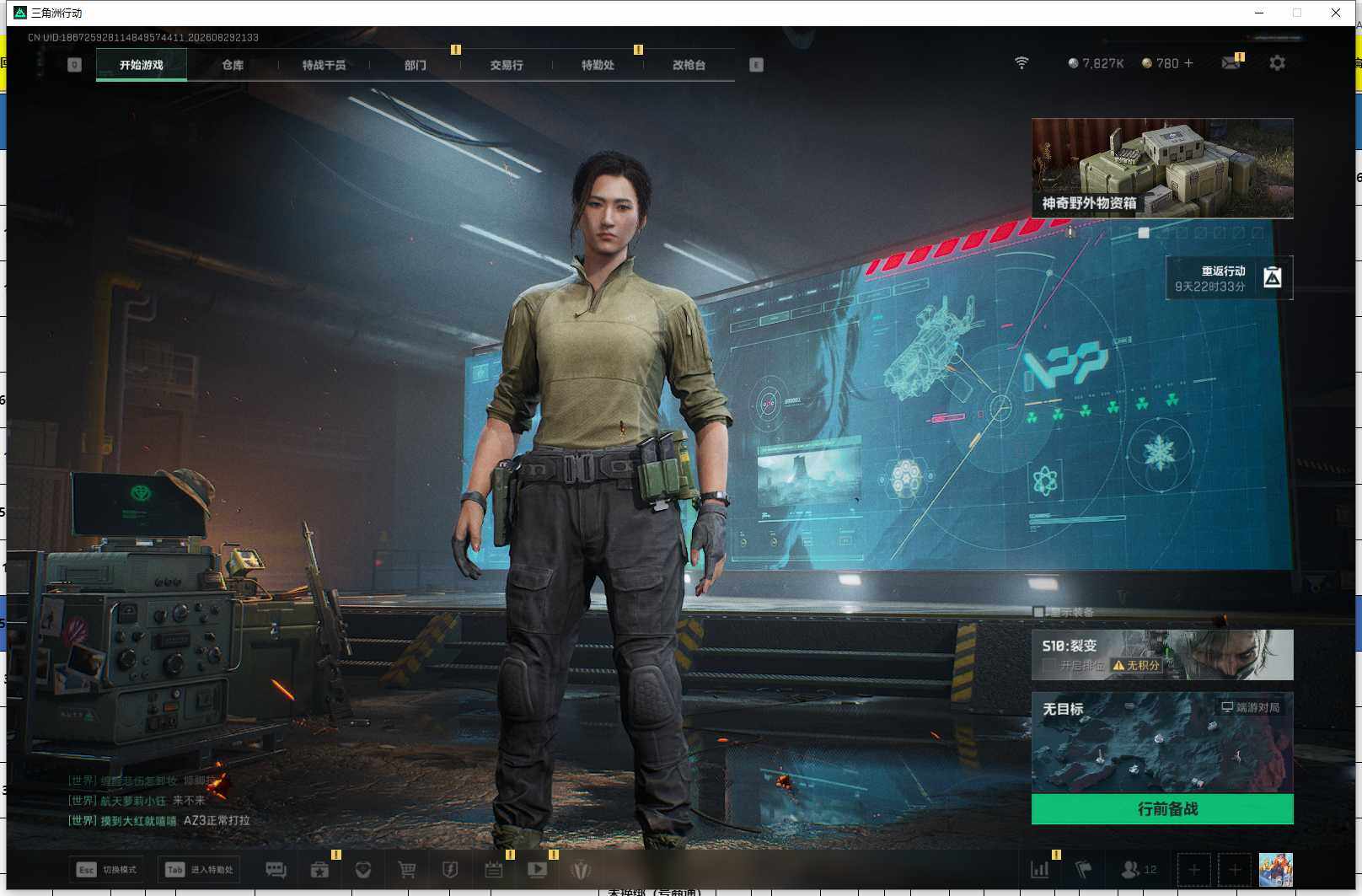Enable the 开启排位 ranked checkbox
Image resolution: width=1362 pixels, height=896 pixels.
(x=1049, y=665)
